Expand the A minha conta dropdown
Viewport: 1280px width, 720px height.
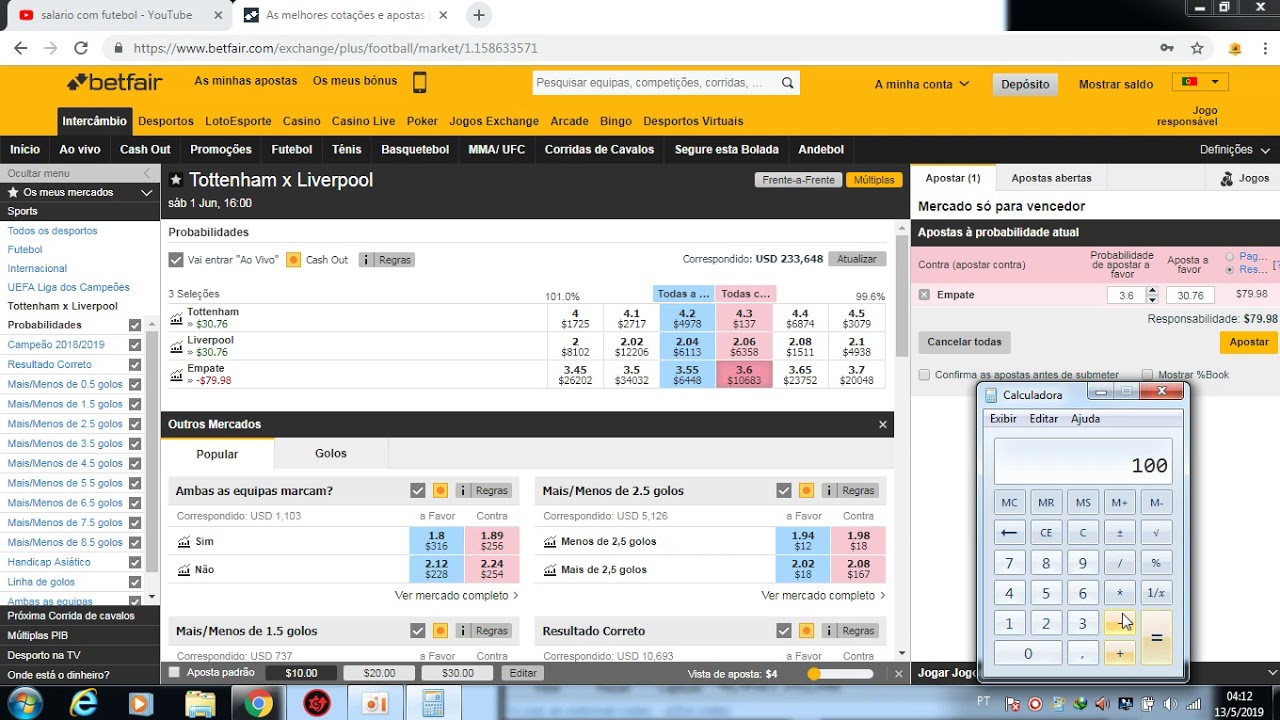(921, 84)
